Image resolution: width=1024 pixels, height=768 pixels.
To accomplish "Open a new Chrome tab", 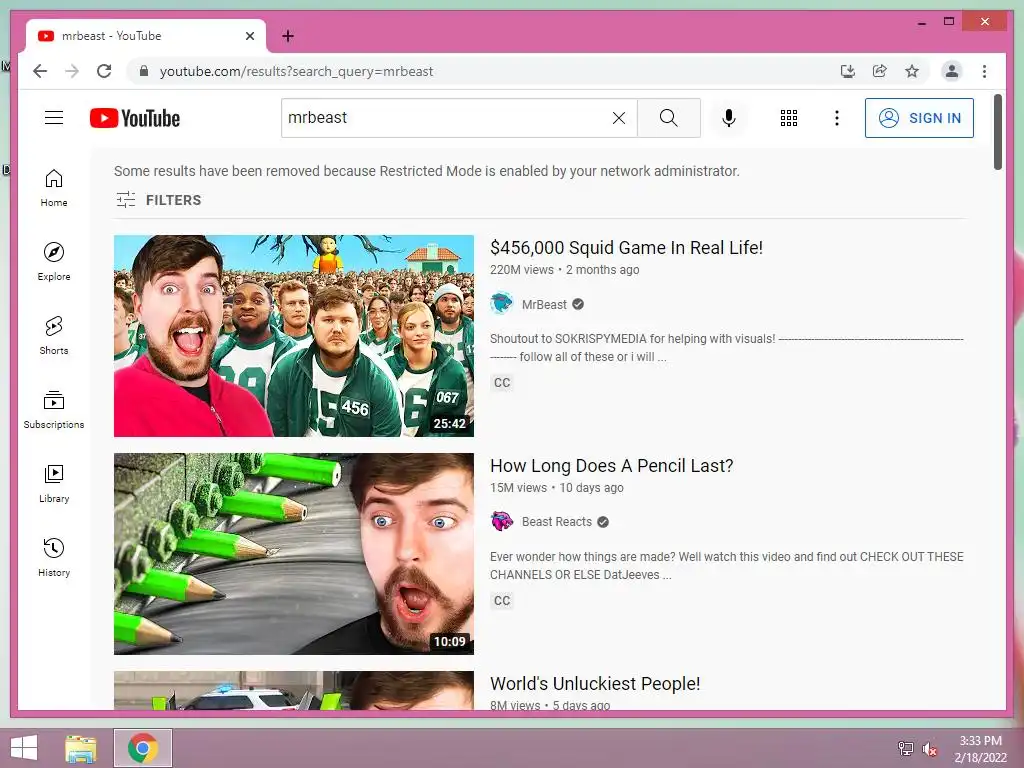I will pyautogui.click(x=287, y=36).
